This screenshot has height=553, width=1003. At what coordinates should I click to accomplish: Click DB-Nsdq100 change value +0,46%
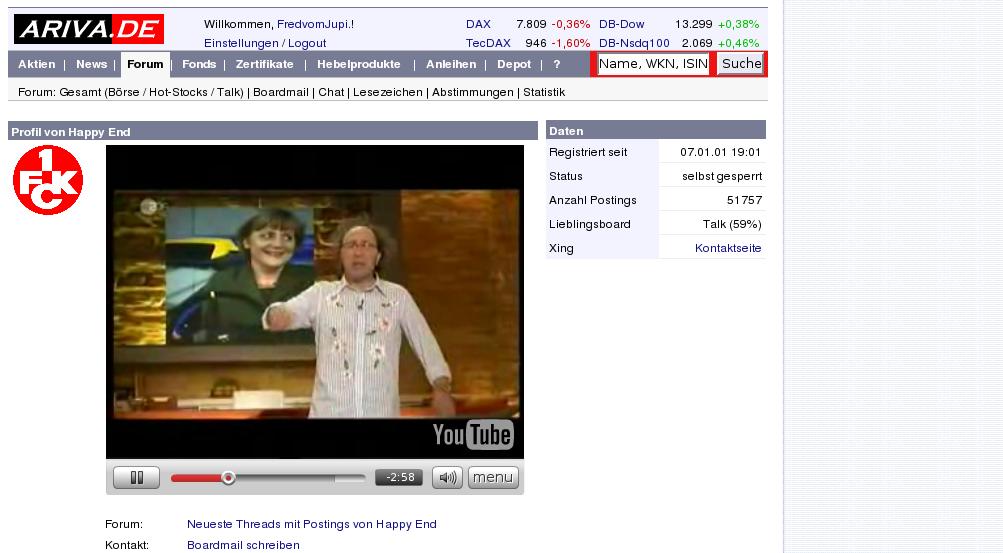[738, 43]
